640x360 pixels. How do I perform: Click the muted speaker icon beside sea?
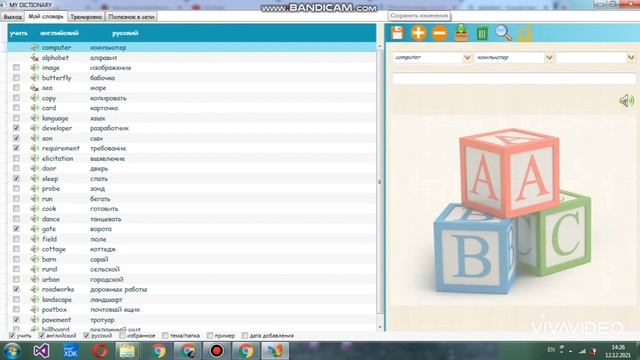tap(35, 88)
